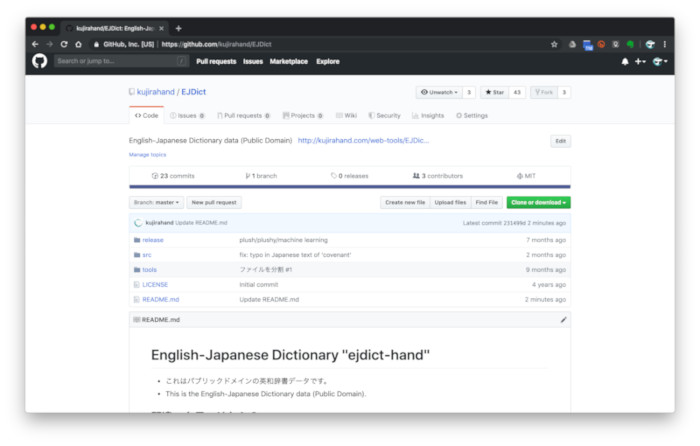Viewport: 700px width, 446px height.
Task: View 3 contributors
Action: coord(438,176)
